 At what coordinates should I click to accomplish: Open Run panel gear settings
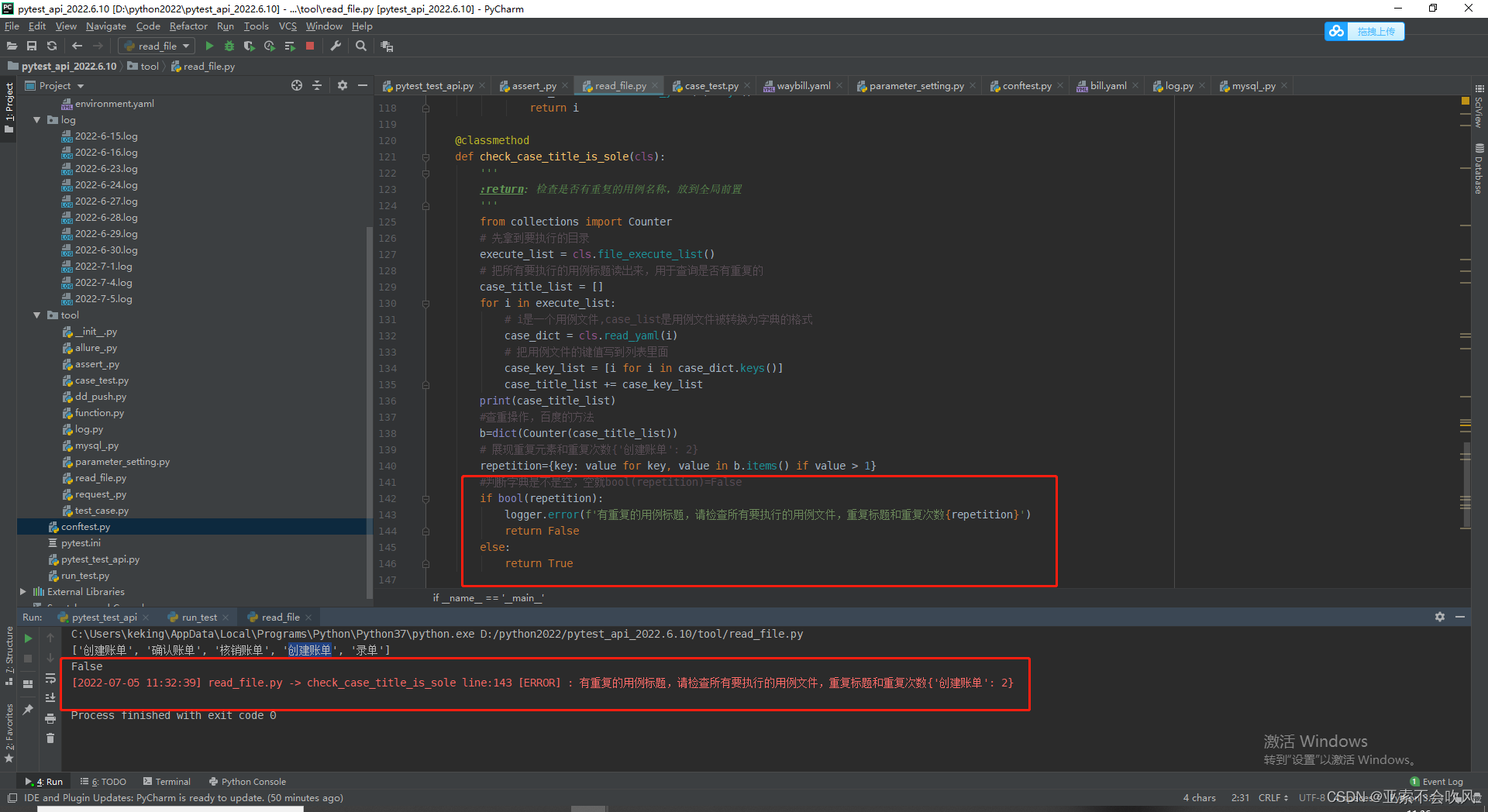(1440, 617)
